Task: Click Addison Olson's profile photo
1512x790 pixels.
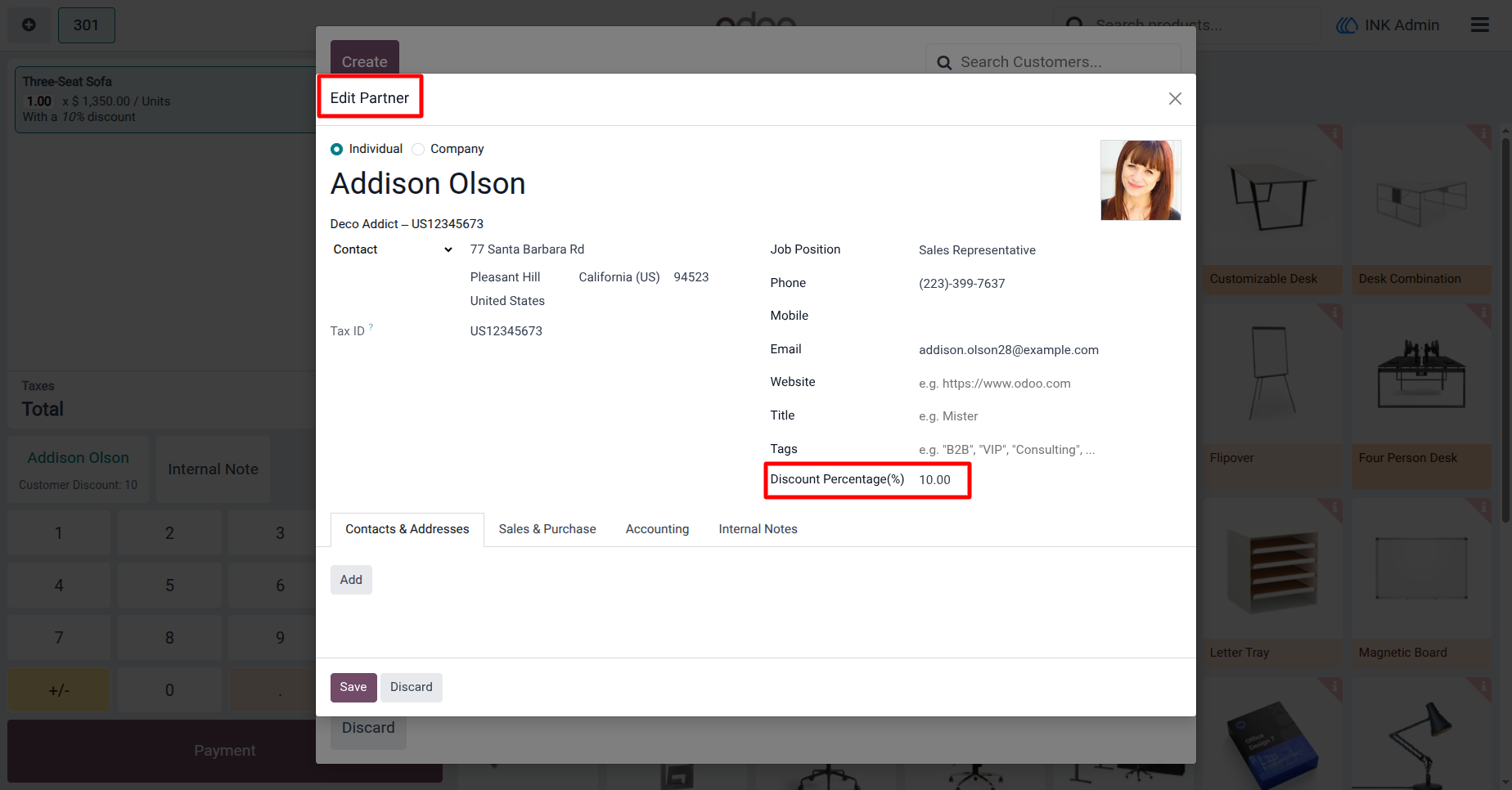Action: pyautogui.click(x=1141, y=180)
